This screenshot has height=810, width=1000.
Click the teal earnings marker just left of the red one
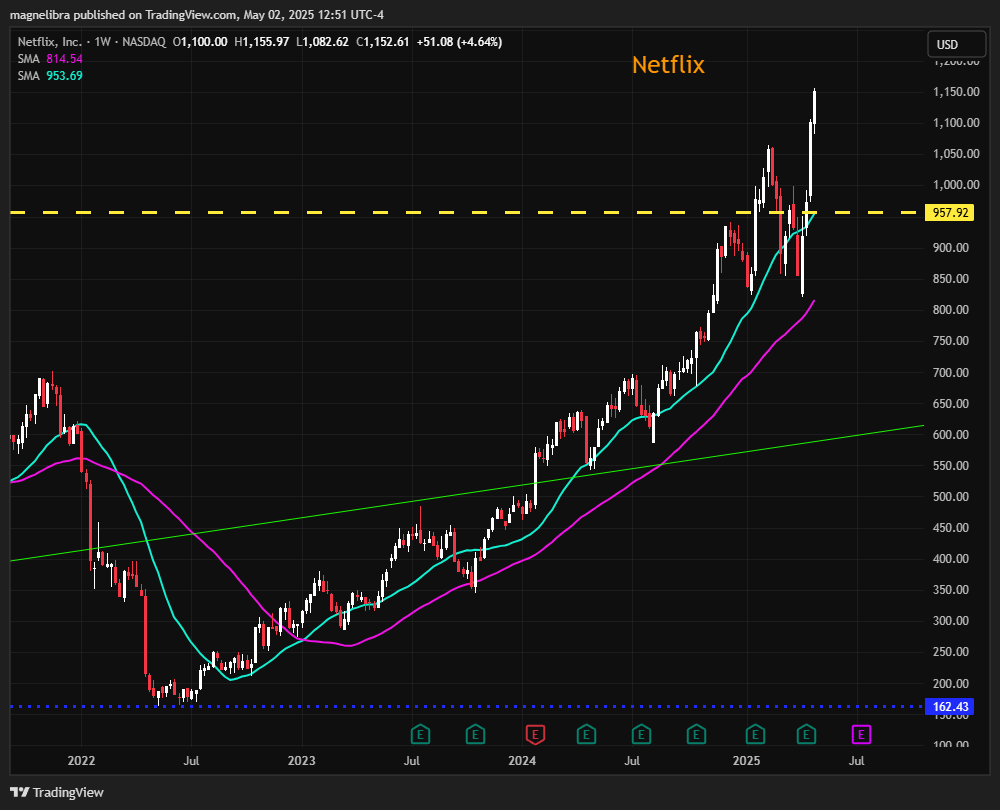tap(475, 735)
